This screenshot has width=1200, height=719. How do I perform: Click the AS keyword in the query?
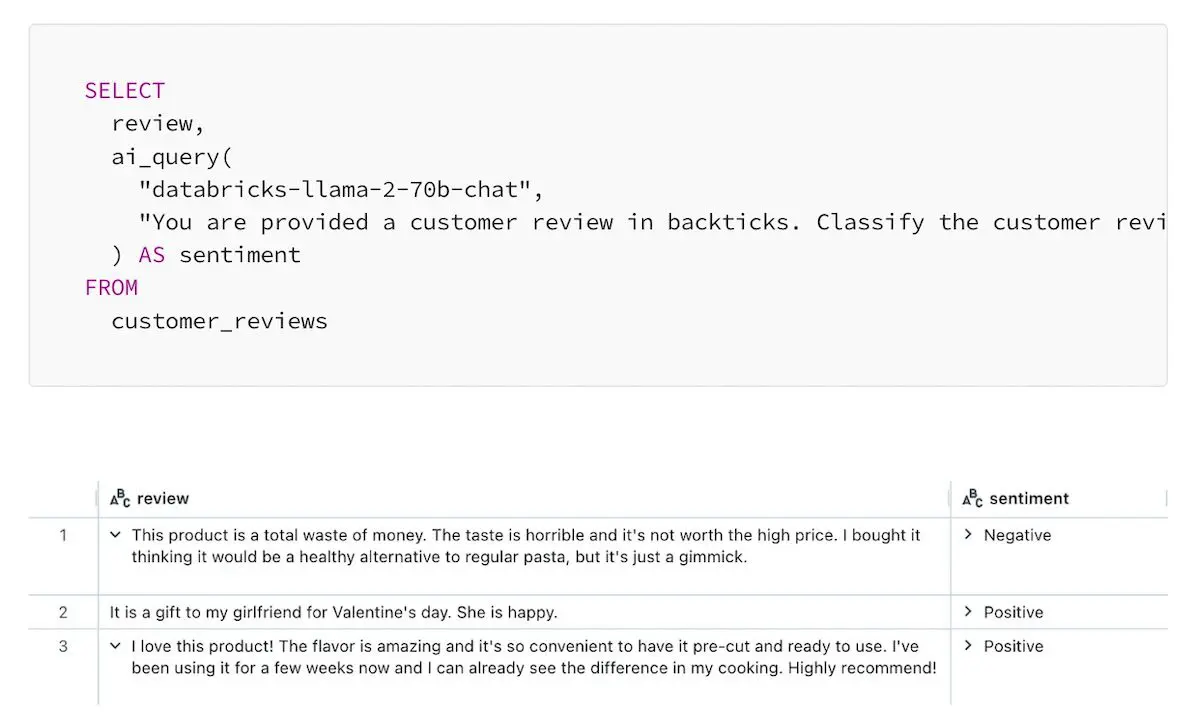151,255
